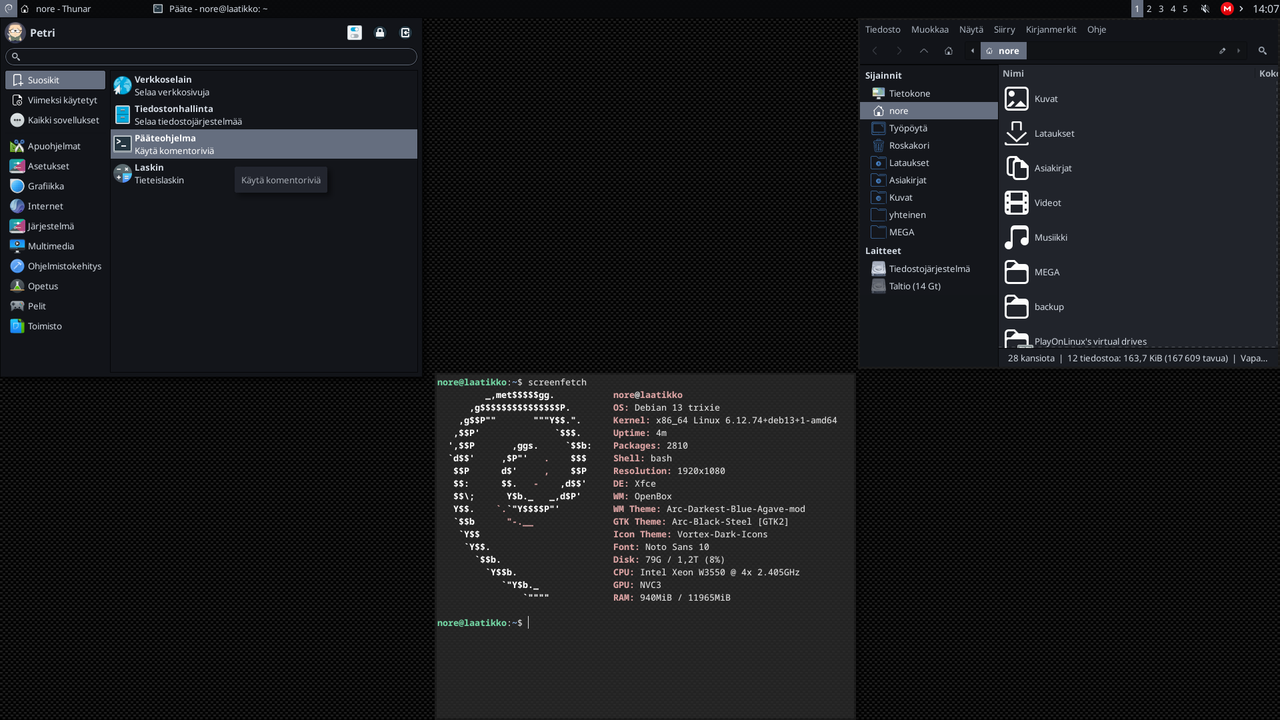Image resolution: width=1280 pixels, height=720 pixels.
Task: Open the Opetus category
Action: tap(55, 286)
